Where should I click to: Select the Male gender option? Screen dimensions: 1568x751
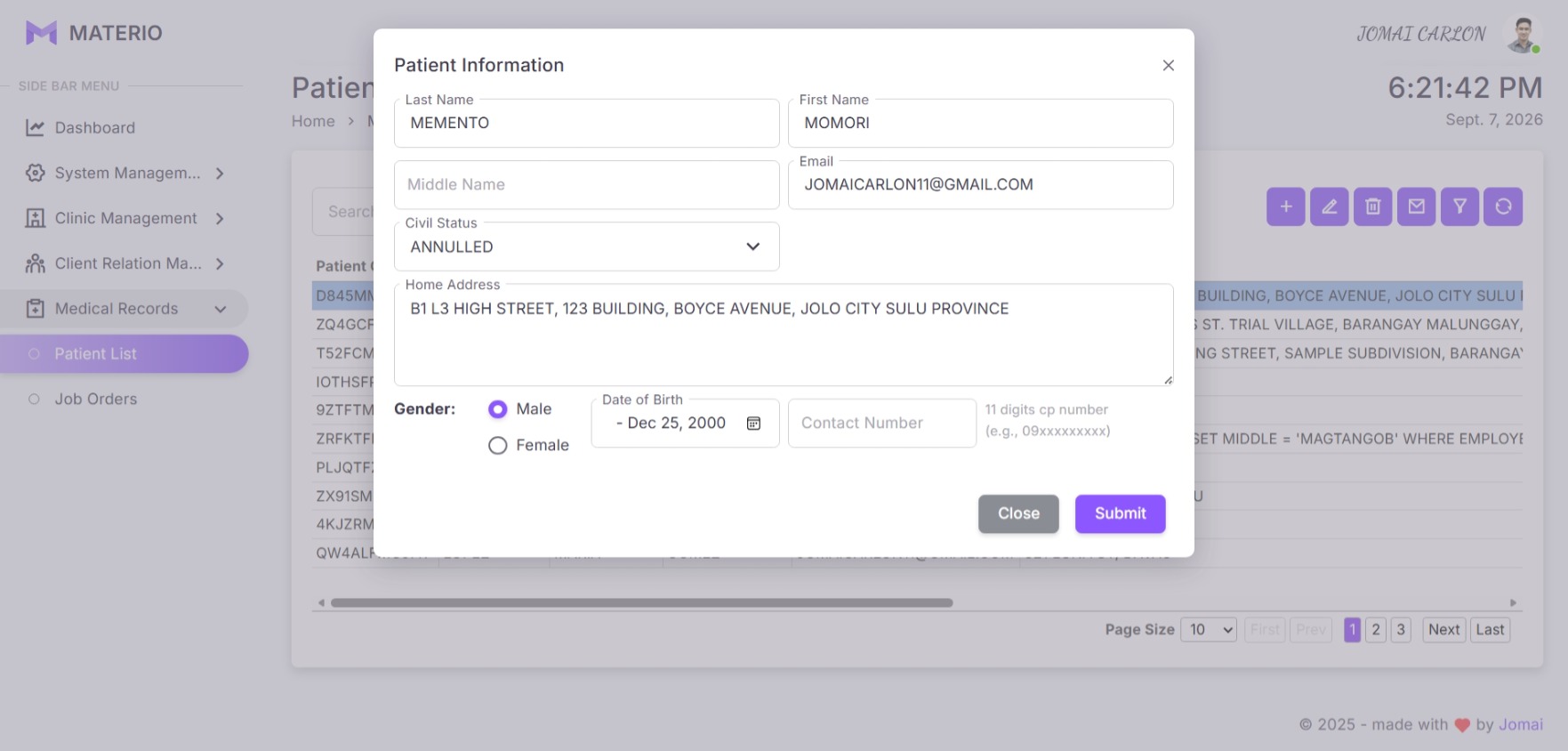pyautogui.click(x=498, y=409)
